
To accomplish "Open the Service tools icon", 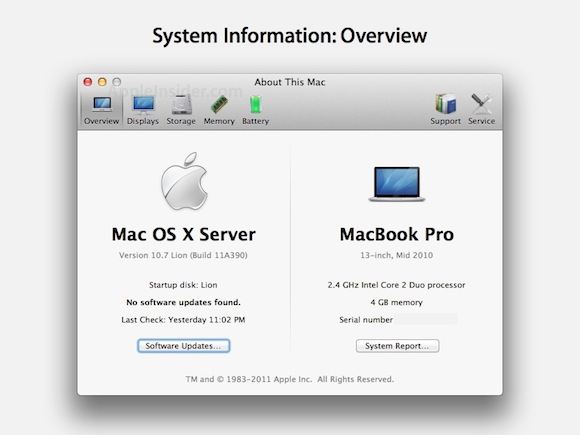I will (x=481, y=104).
